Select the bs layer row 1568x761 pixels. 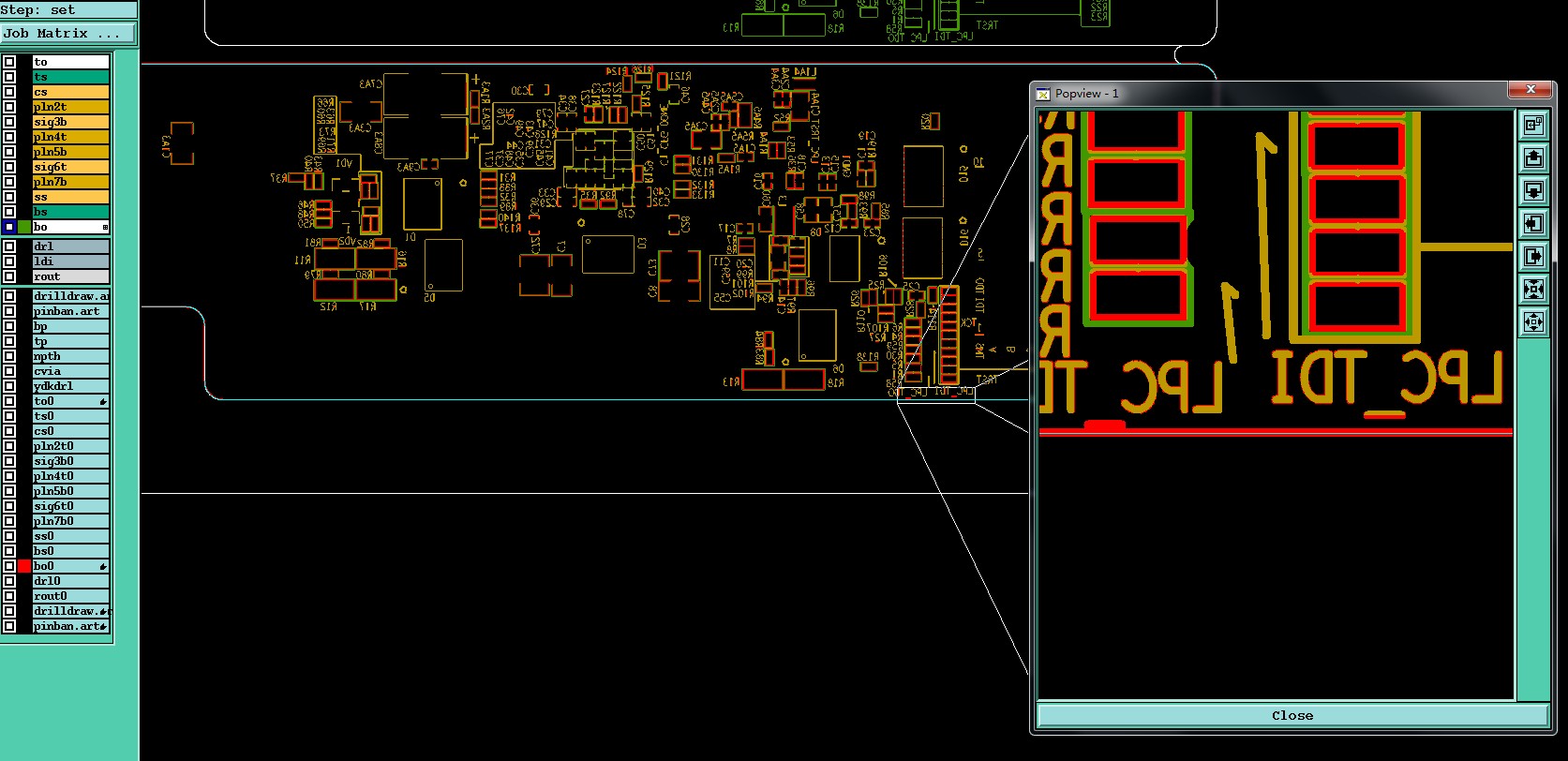tap(71, 212)
